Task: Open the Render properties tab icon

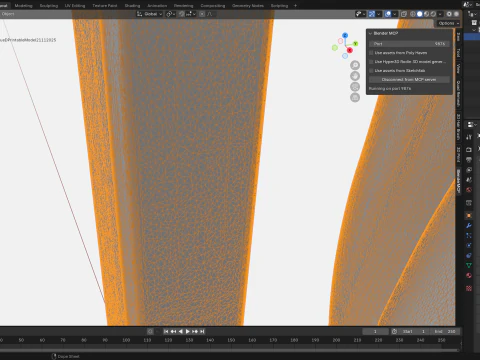Action: 469,150
